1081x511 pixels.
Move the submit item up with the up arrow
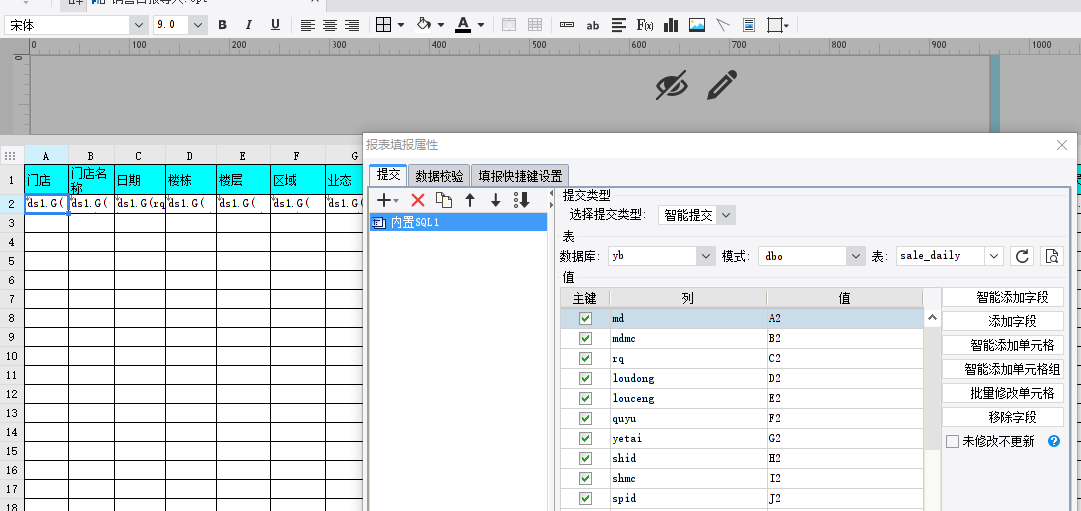coord(469,201)
